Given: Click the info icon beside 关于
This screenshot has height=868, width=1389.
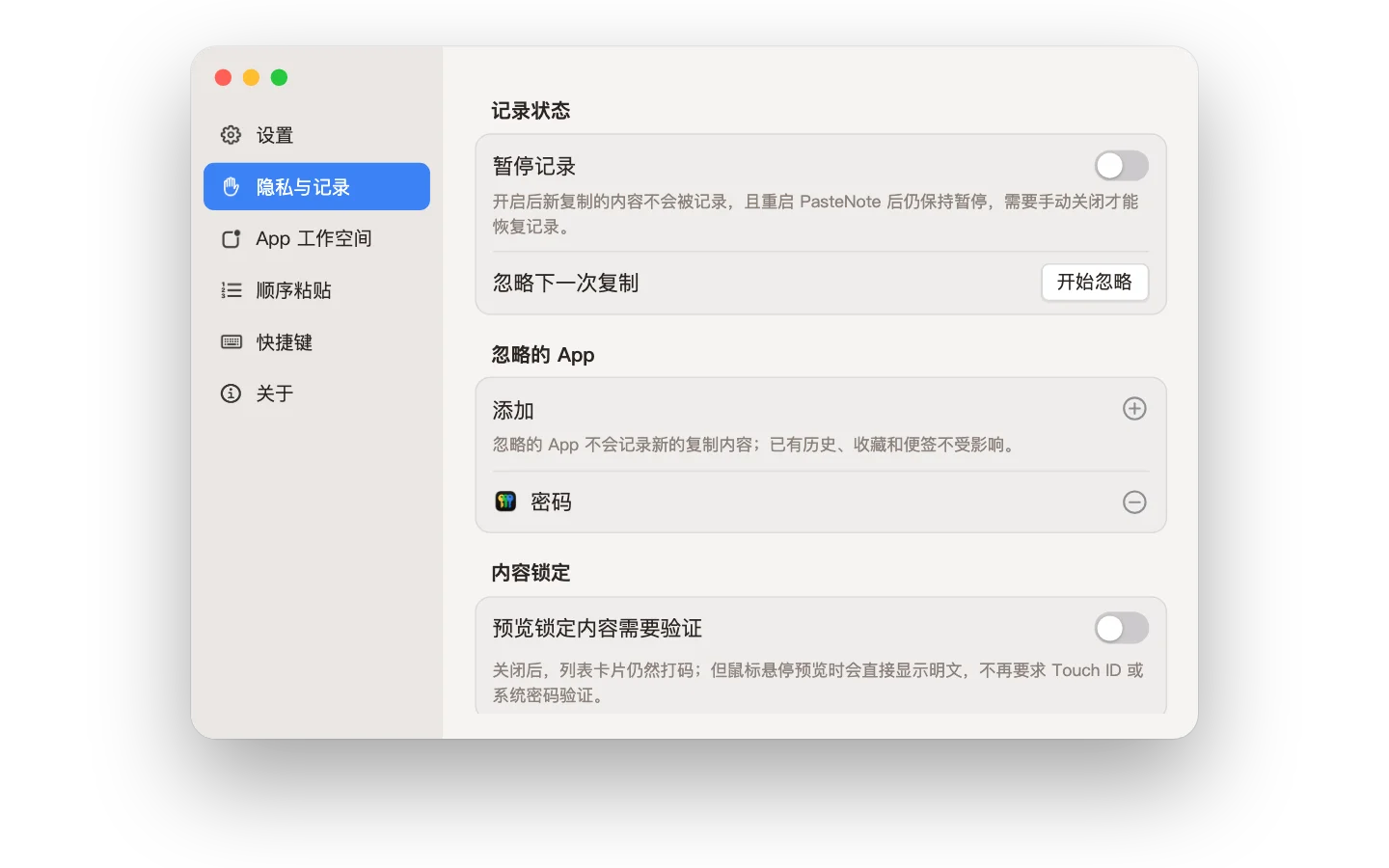Looking at the screenshot, I should pyautogui.click(x=231, y=393).
